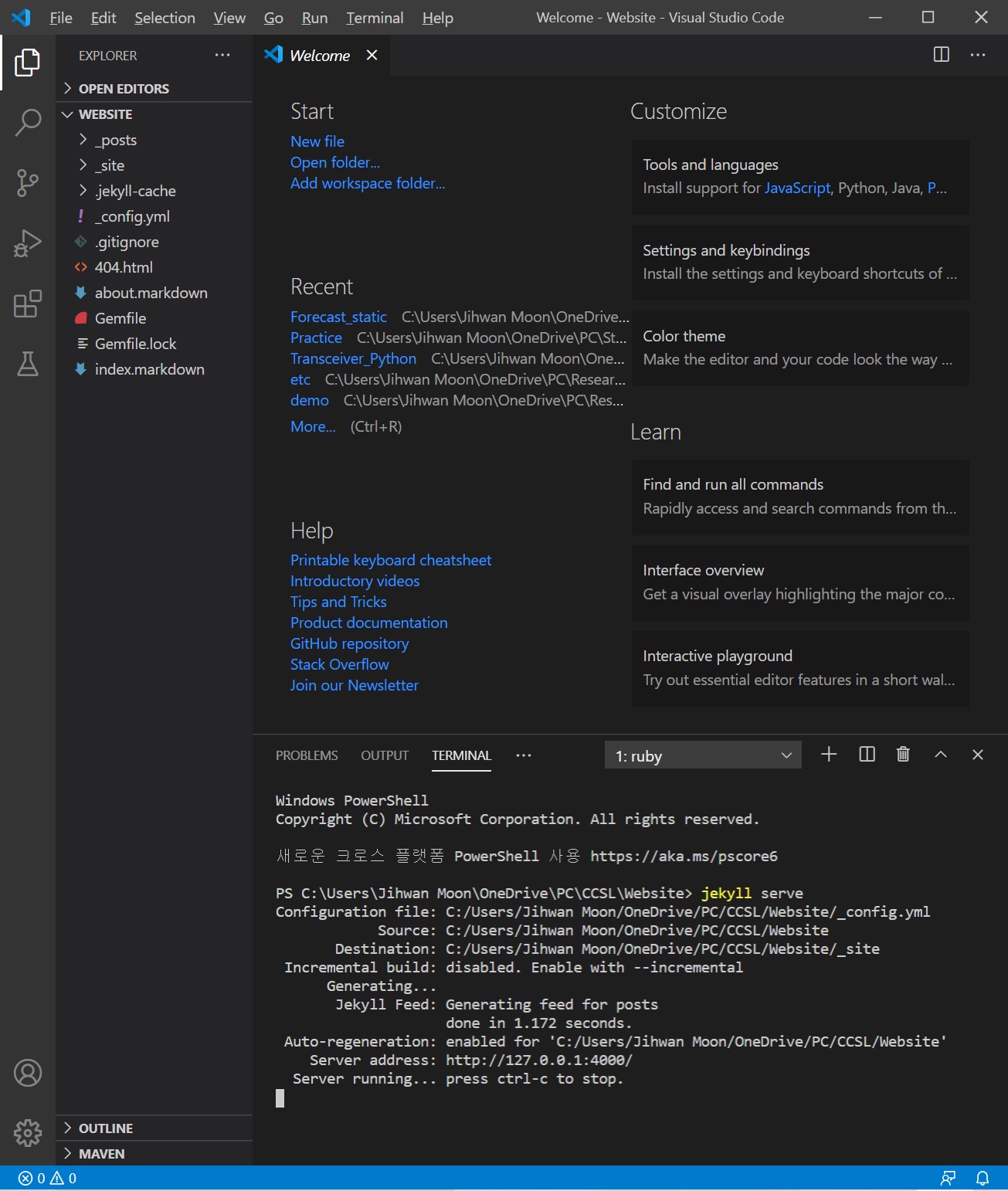
Task: Open the Explorer view in activity bar
Action: coord(28,63)
